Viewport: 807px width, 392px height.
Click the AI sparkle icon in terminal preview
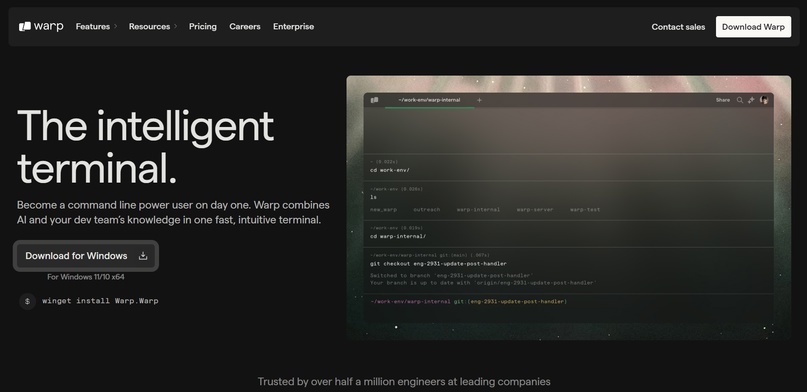coord(751,100)
